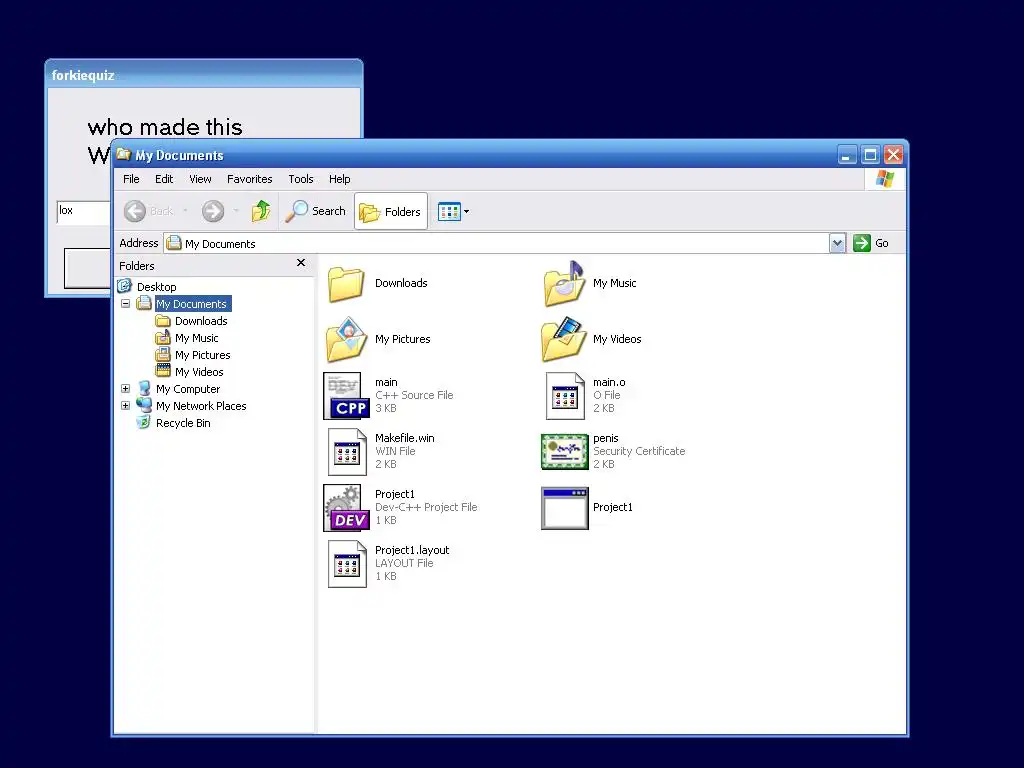Screen dimensions: 1024x768
Task: Click the text field in forkiequiz window
Action: click(x=84, y=212)
